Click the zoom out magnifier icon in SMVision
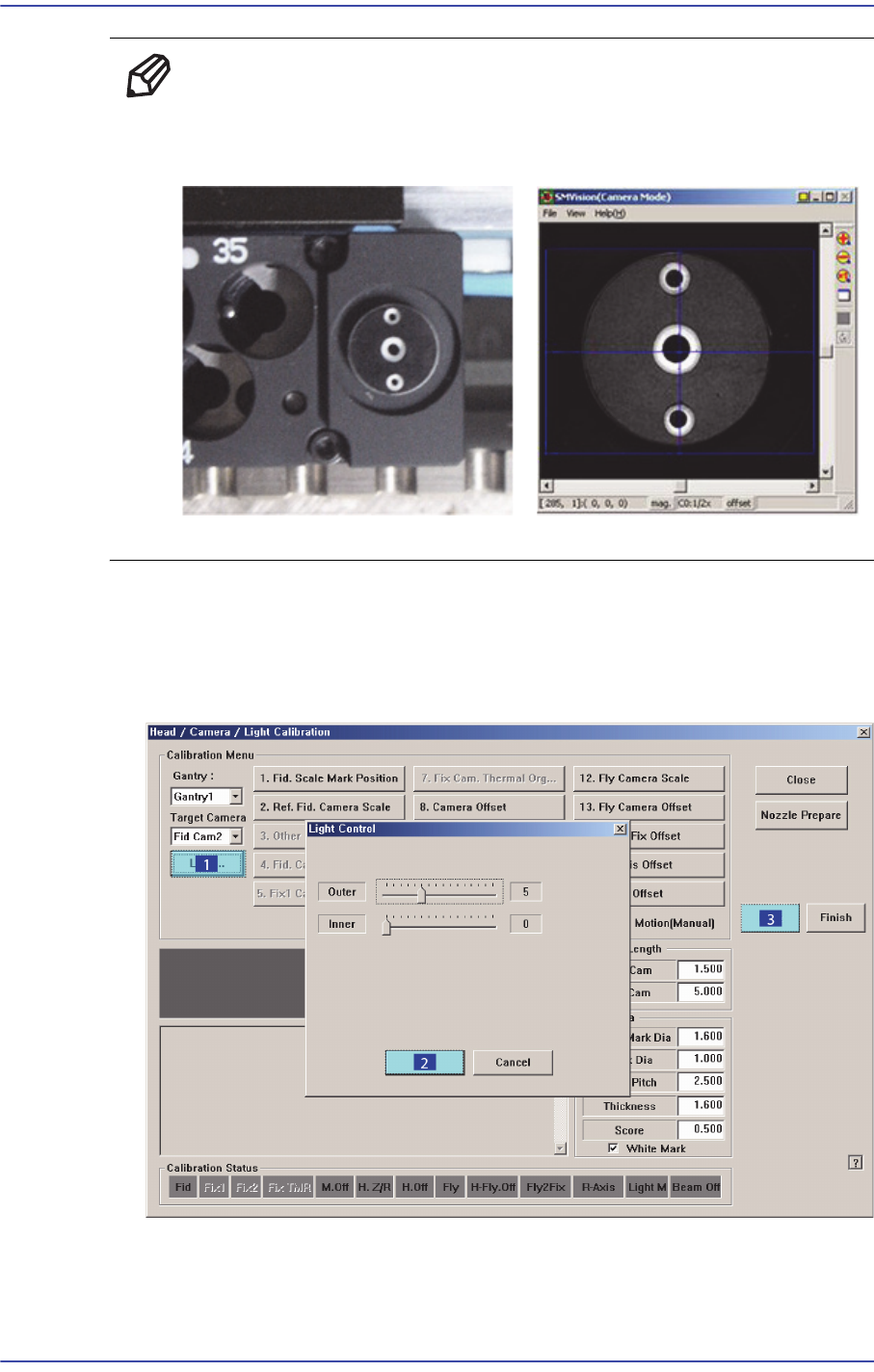Image resolution: width=874 pixels, height=1372 pixels. point(843,257)
